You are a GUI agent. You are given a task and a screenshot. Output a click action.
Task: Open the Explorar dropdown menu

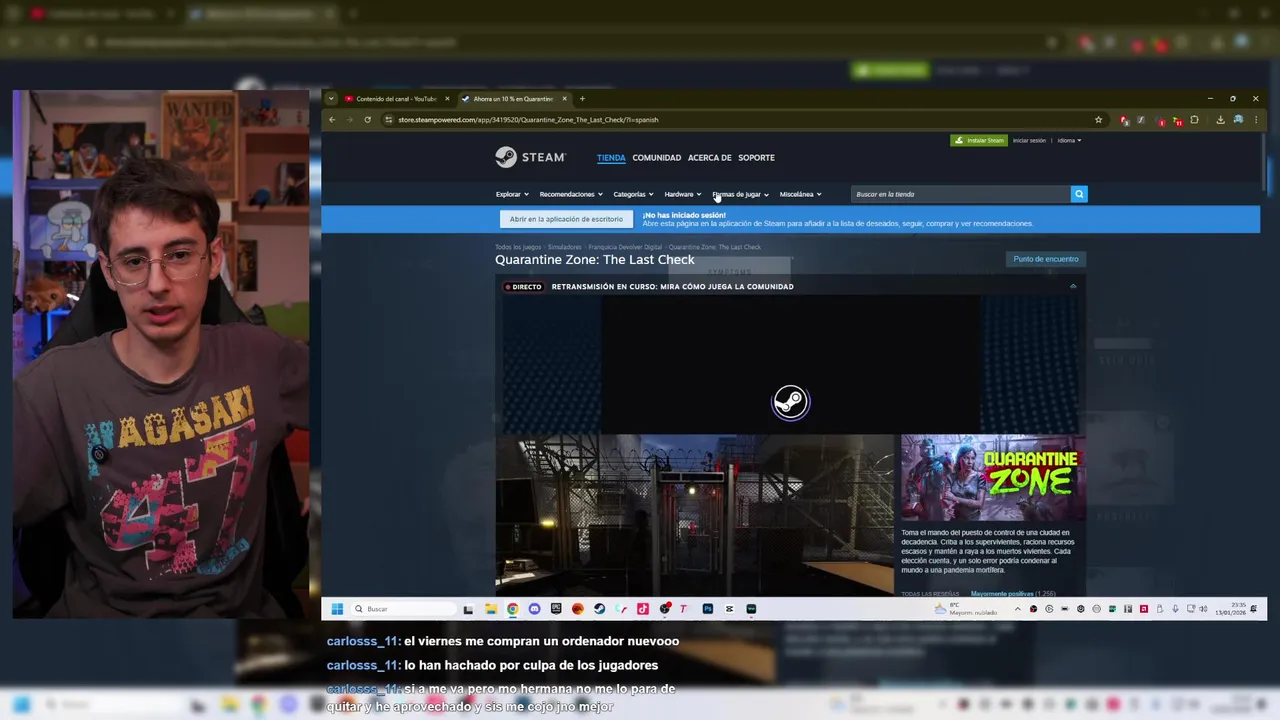[x=512, y=194]
